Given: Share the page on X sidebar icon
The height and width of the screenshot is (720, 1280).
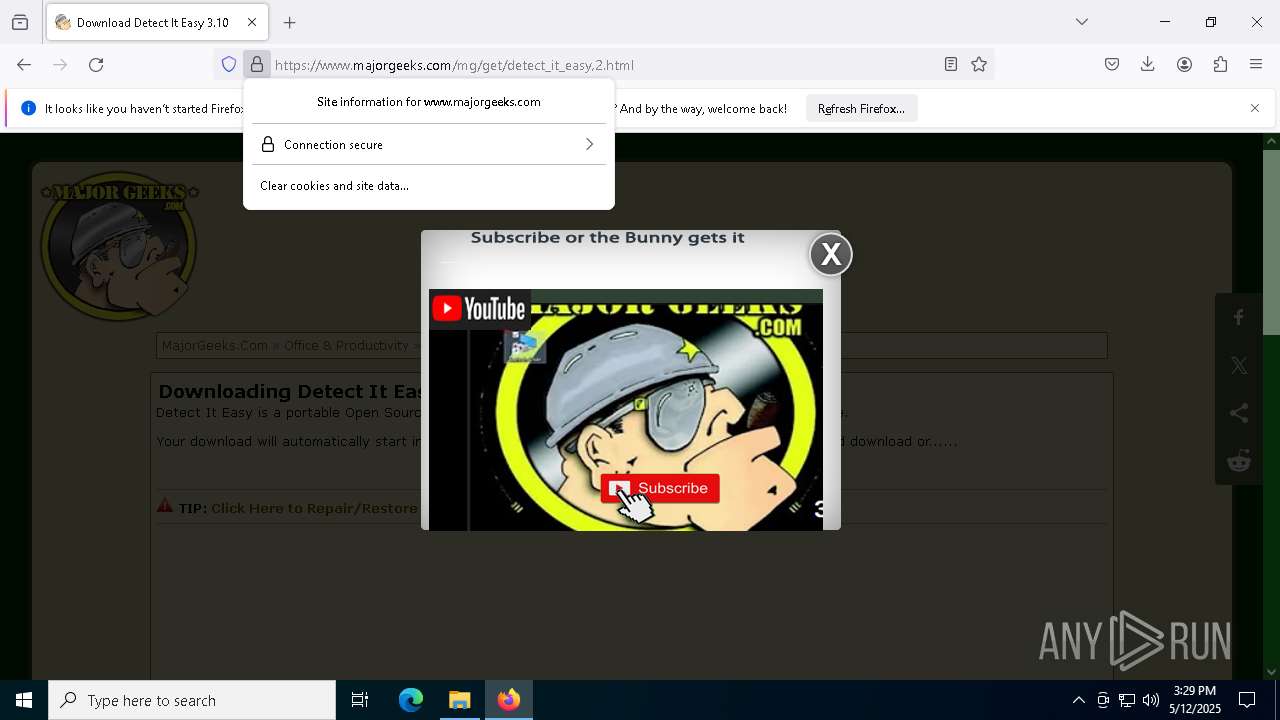Looking at the screenshot, I should (x=1239, y=366).
